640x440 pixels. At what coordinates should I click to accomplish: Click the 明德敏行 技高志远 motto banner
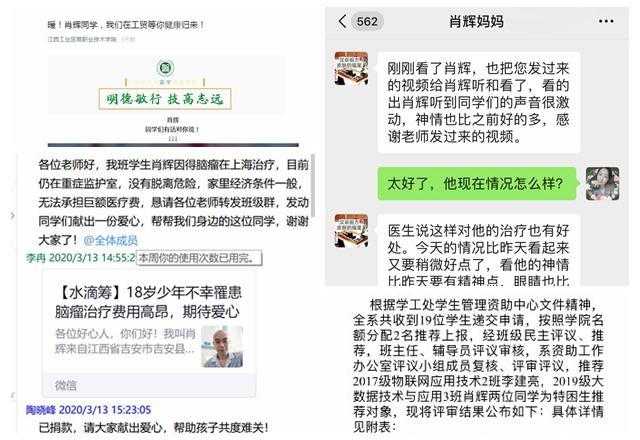pos(165,99)
